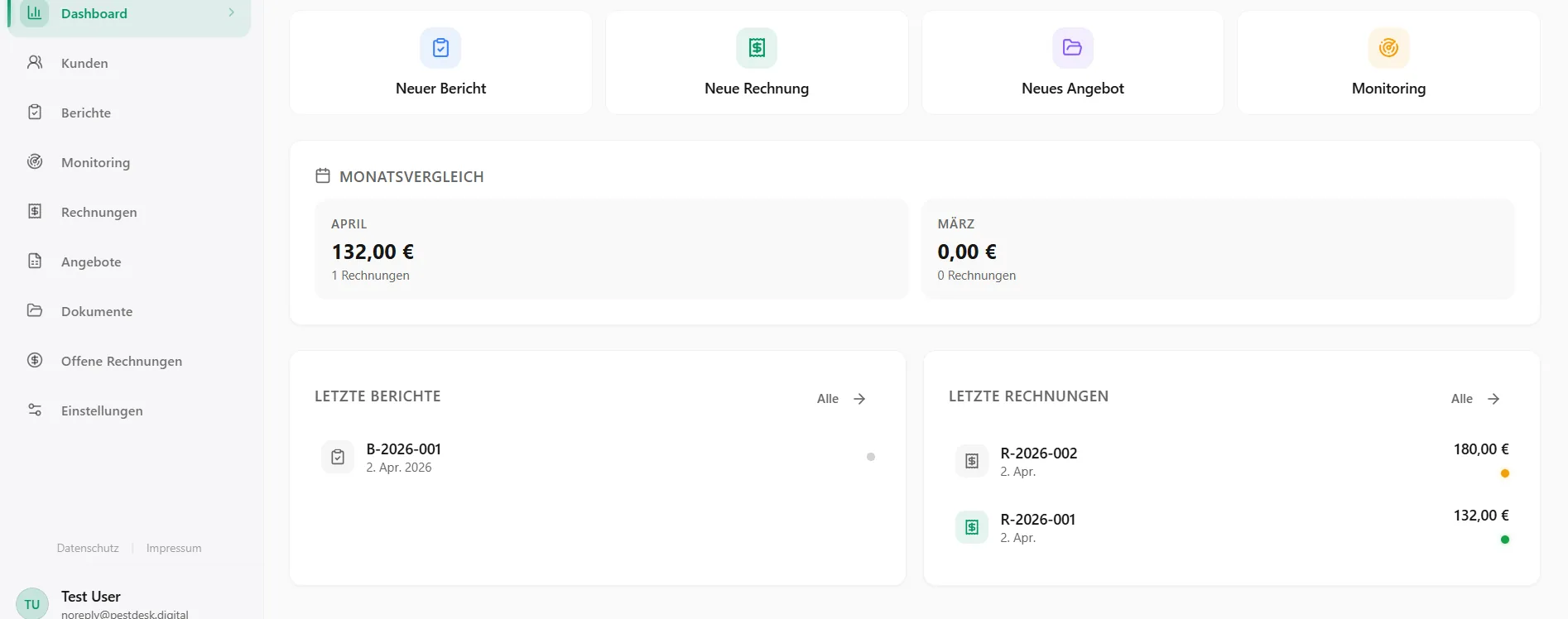Open Angebote in the sidebar
Screen dimensions: 1568x619
(x=91, y=262)
